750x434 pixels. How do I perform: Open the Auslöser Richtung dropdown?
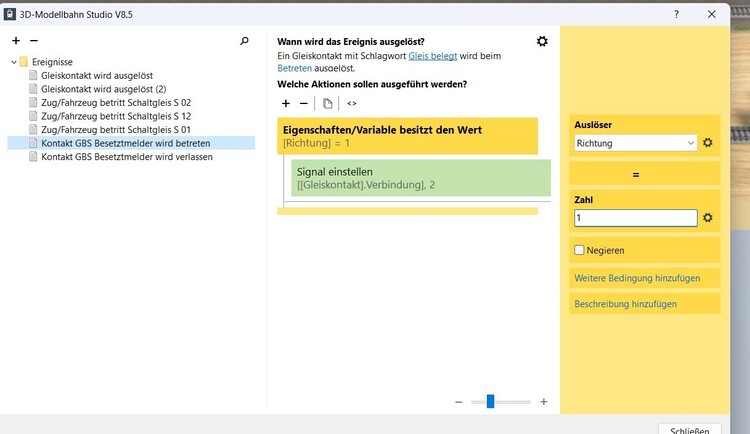coord(636,143)
